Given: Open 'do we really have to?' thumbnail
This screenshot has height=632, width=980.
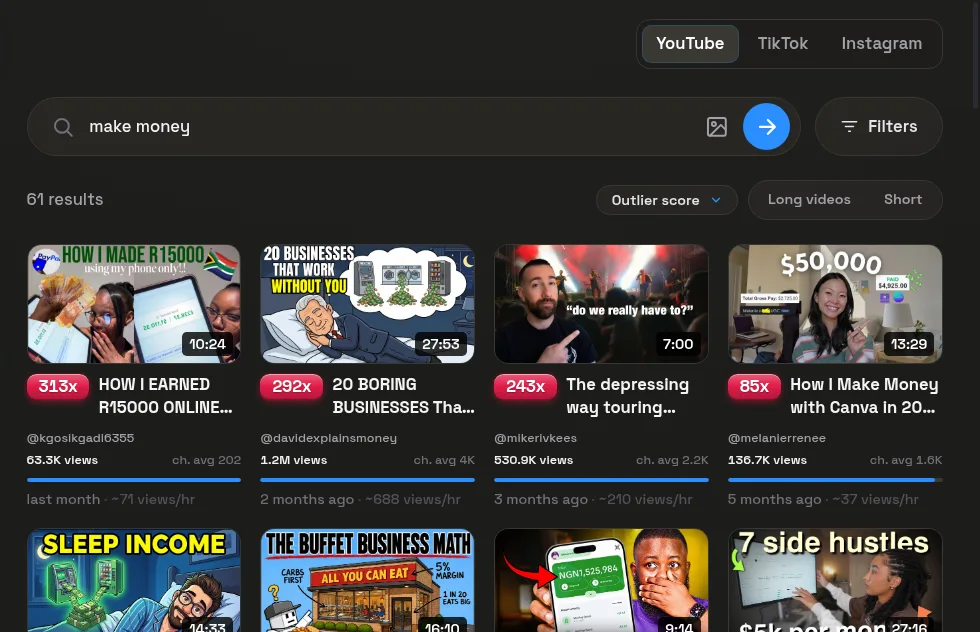Looking at the screenshot, I should [601, 304].
